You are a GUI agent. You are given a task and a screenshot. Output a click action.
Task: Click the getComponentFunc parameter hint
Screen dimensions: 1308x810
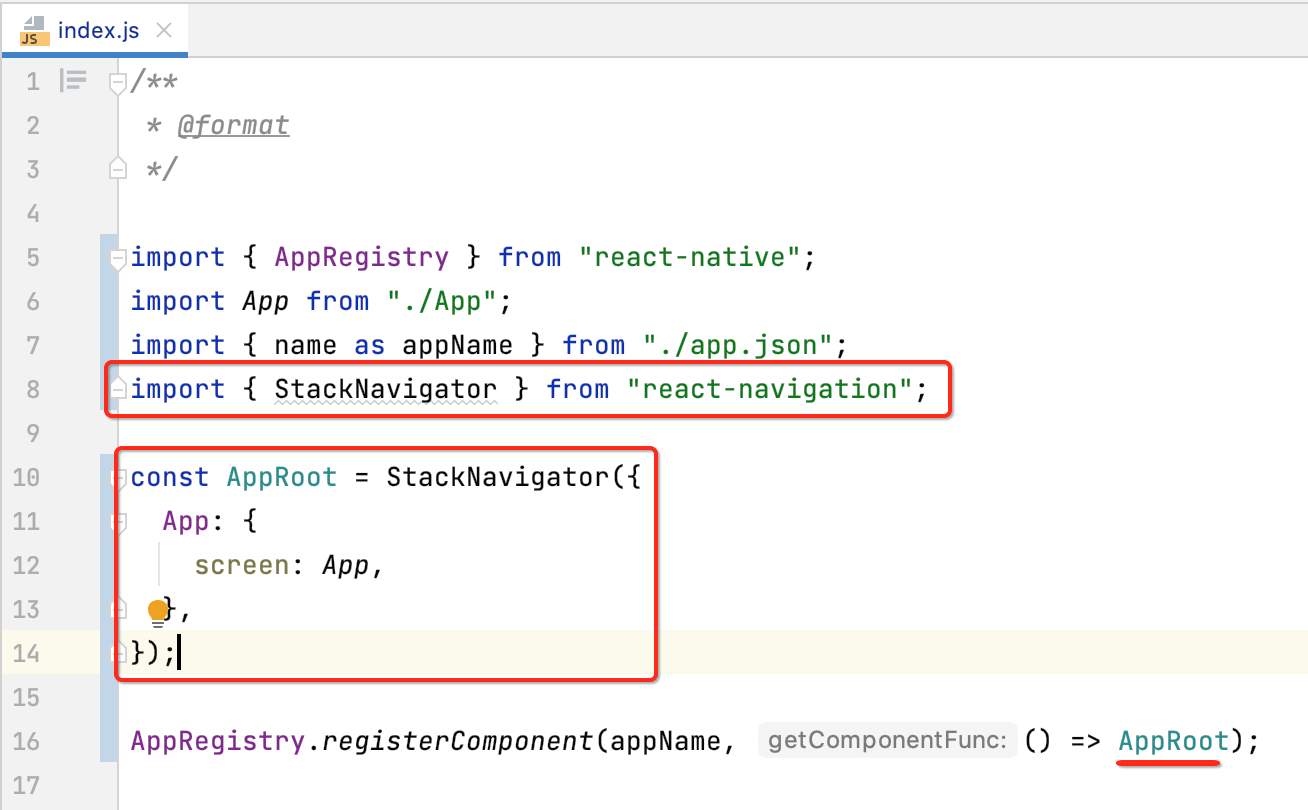[x=887, y=741]
